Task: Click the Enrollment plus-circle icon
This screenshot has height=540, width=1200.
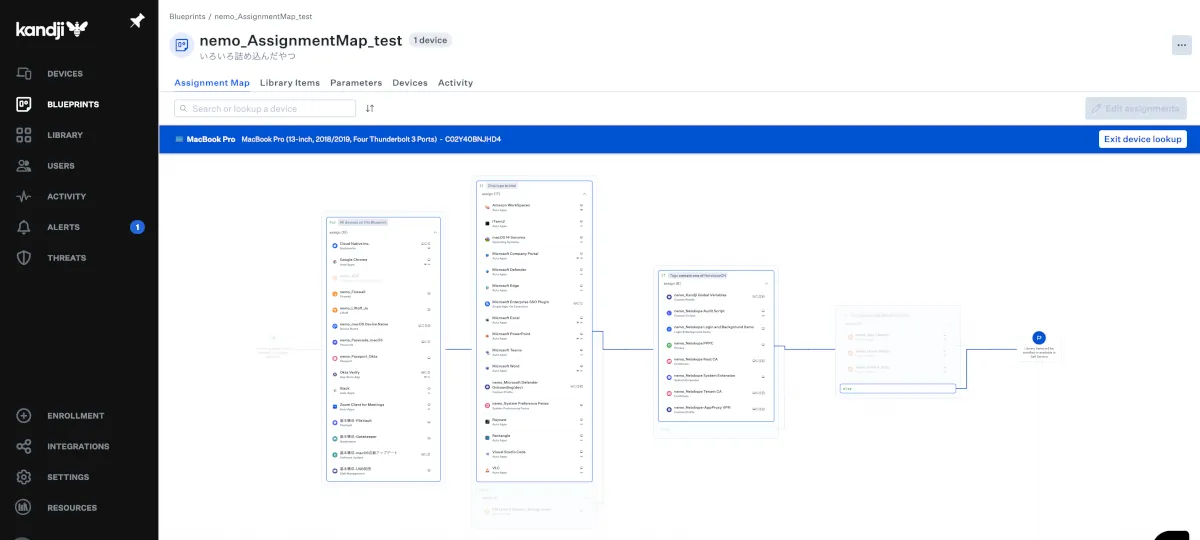Action: (24, 416)
